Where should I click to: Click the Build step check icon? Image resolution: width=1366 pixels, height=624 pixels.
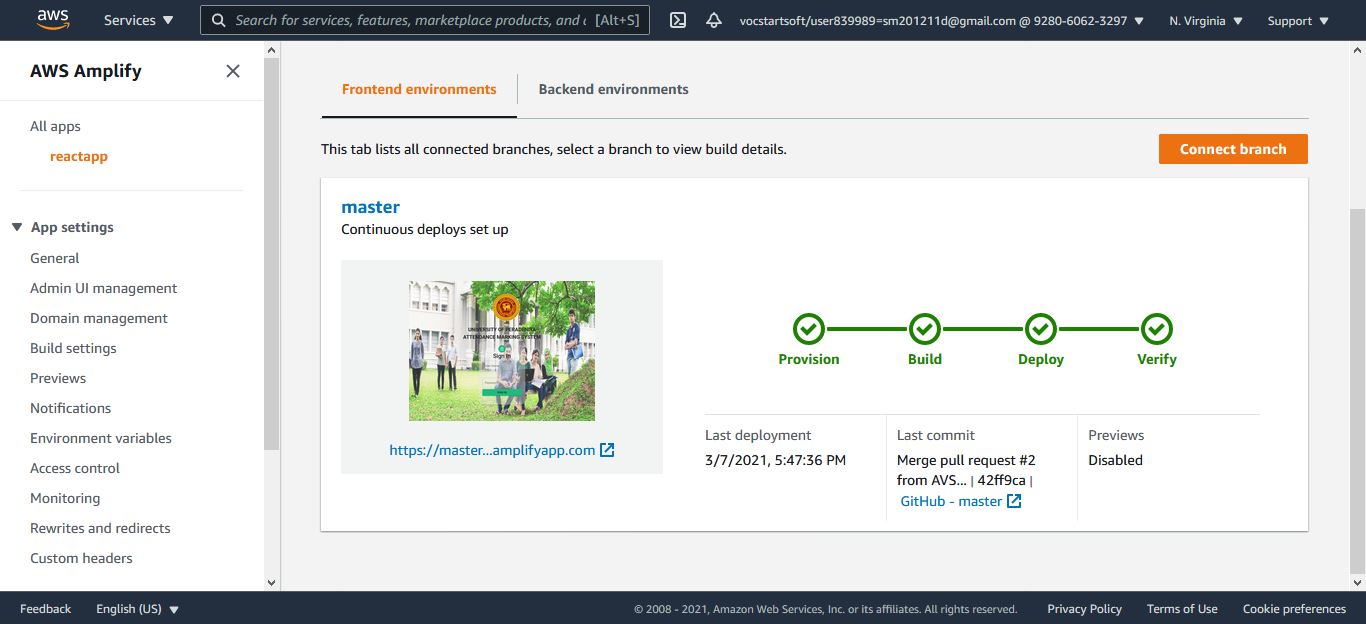click(925, 328)
